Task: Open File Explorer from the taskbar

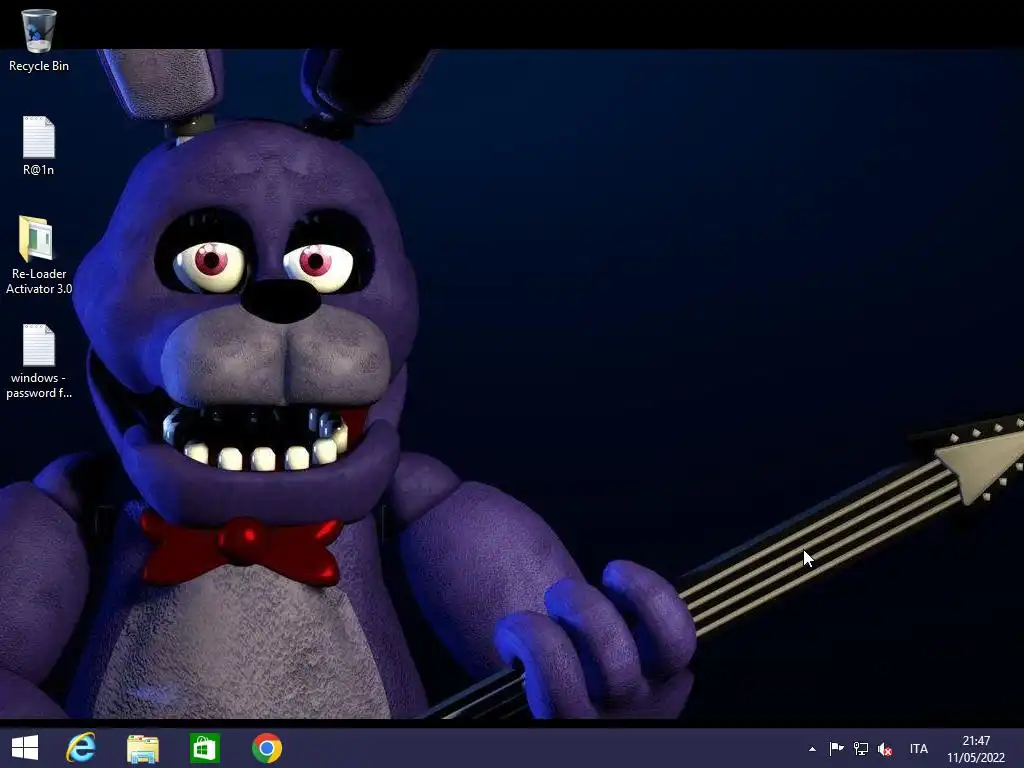Action: point(142,748)
